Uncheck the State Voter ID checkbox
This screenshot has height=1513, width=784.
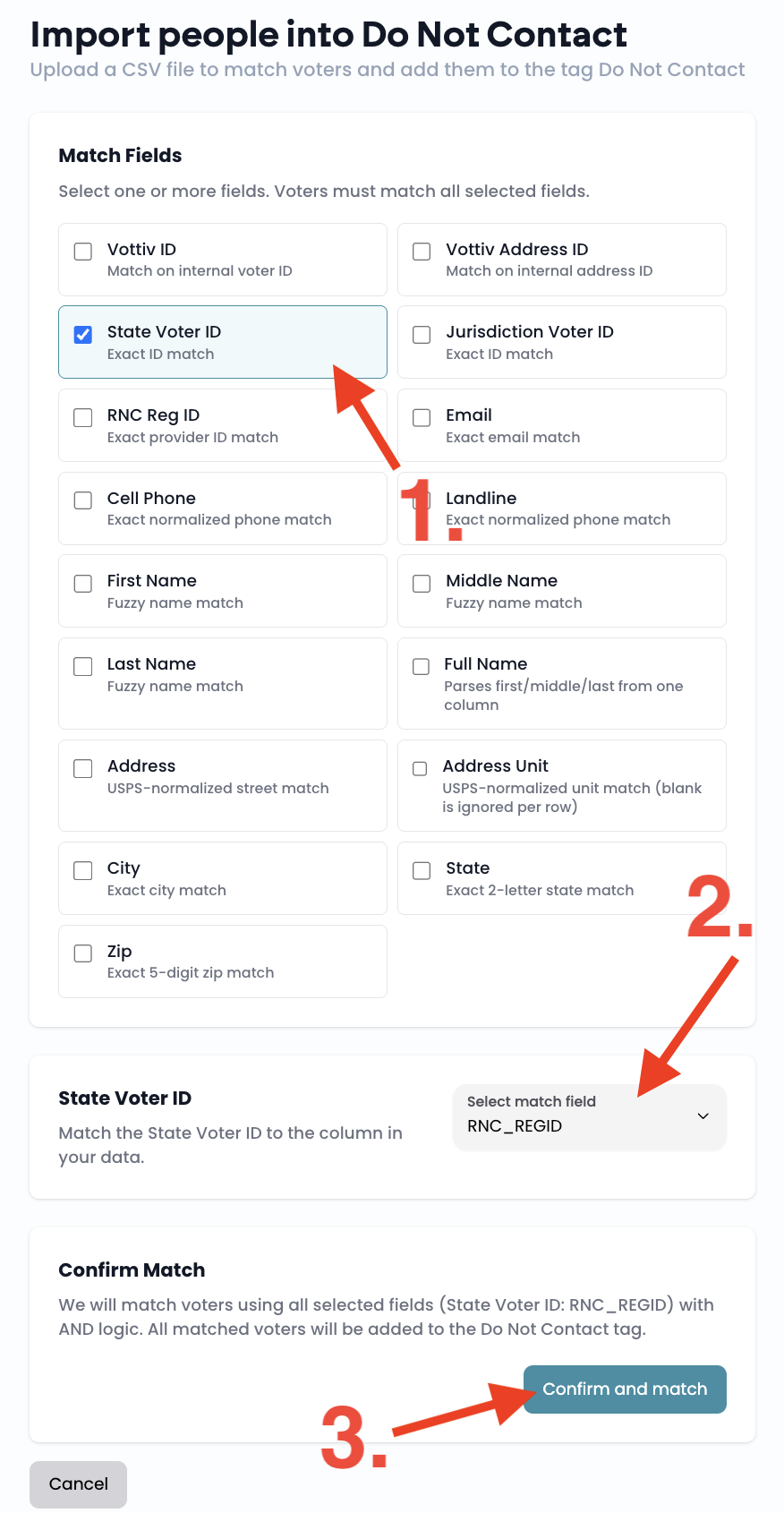click(83, 335)
